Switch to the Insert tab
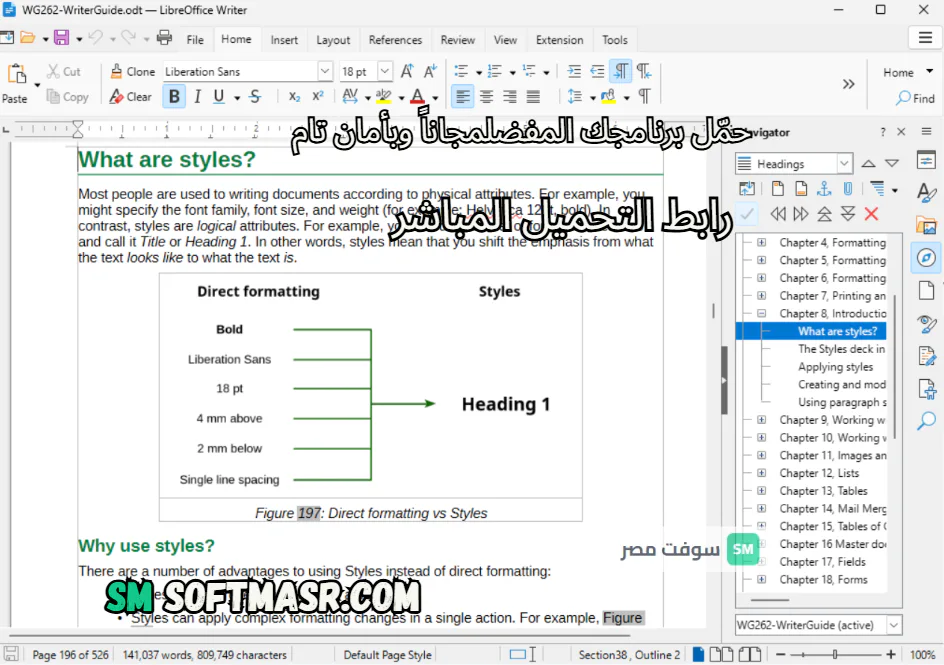The image size is (944, 665). coord(284,40)
